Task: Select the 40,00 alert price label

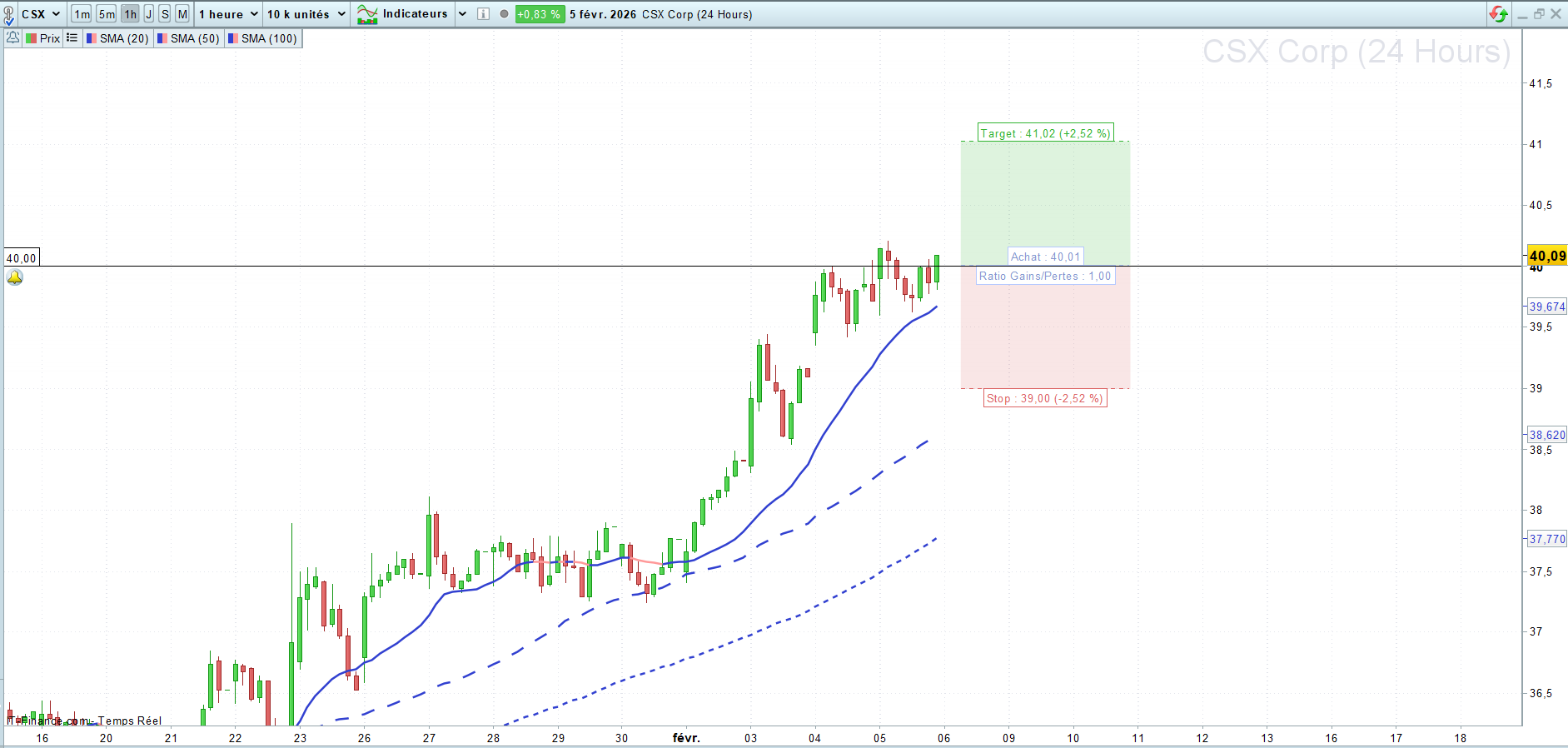Action: (x=22, y=258)
